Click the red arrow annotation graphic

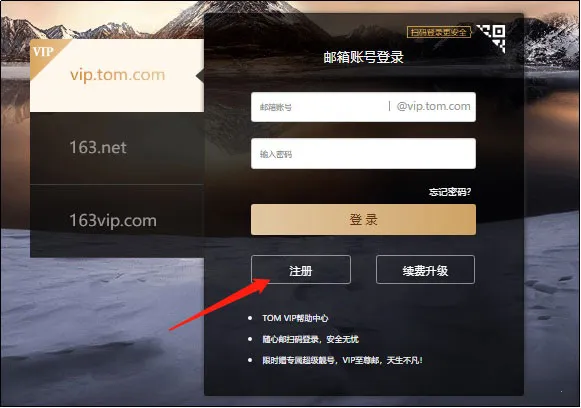[220, 304]
